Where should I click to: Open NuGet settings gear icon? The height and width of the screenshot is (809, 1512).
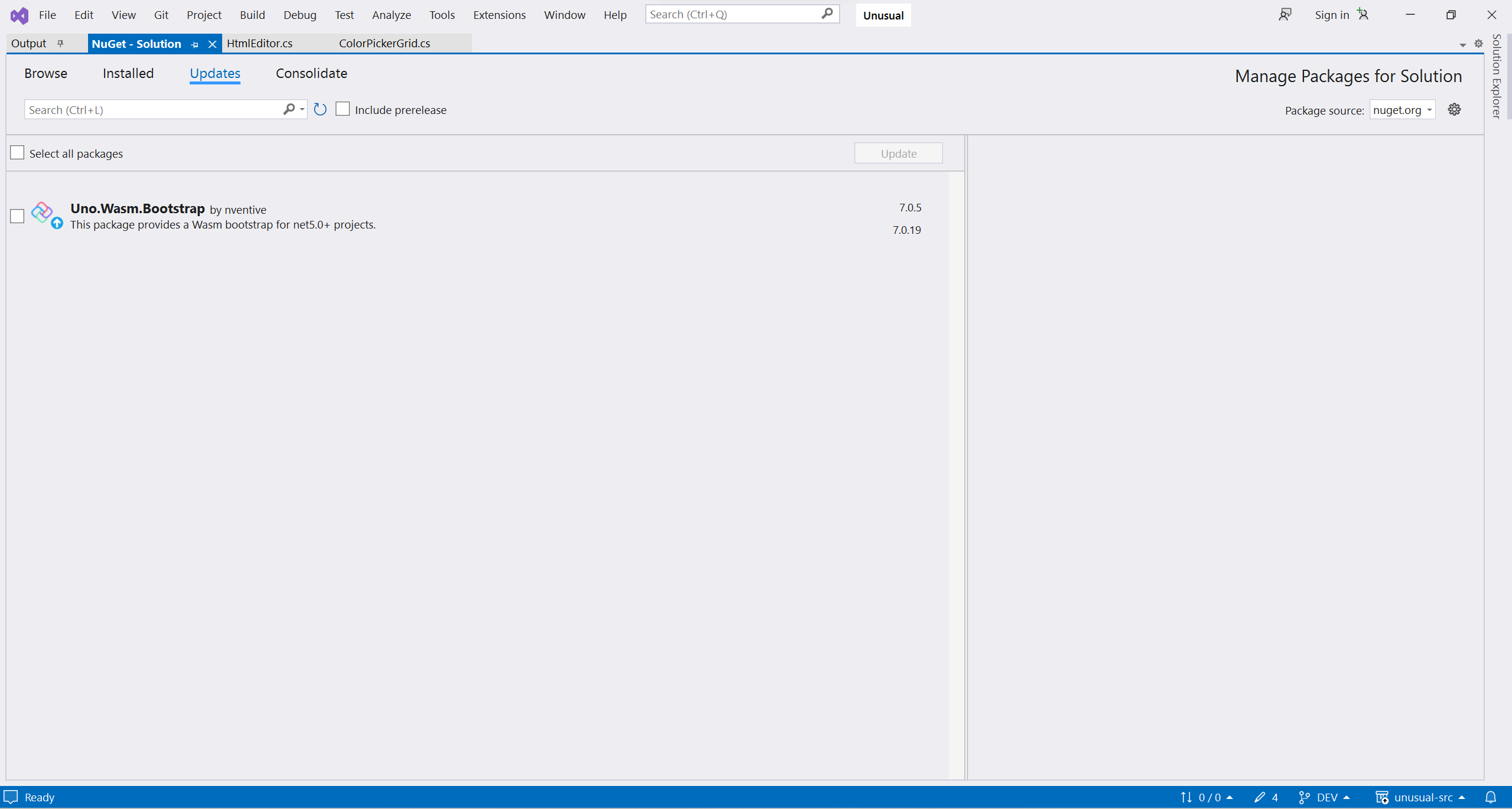tap(1454, 109)
